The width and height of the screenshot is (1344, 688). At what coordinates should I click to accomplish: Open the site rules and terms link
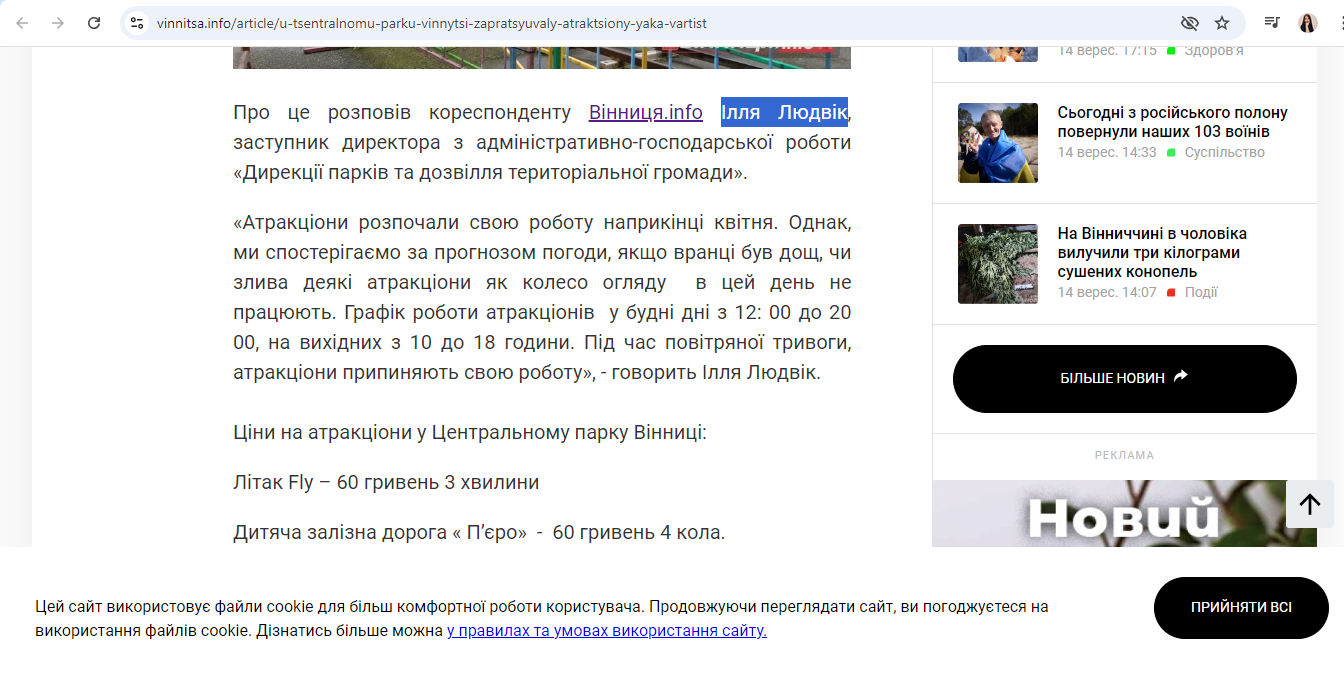click(606, 631)
